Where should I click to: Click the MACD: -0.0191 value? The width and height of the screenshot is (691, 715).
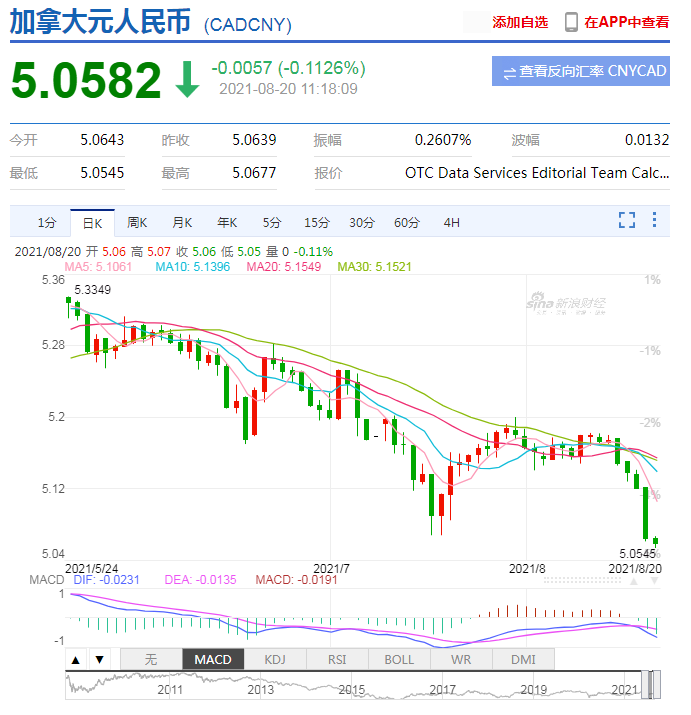296,580
